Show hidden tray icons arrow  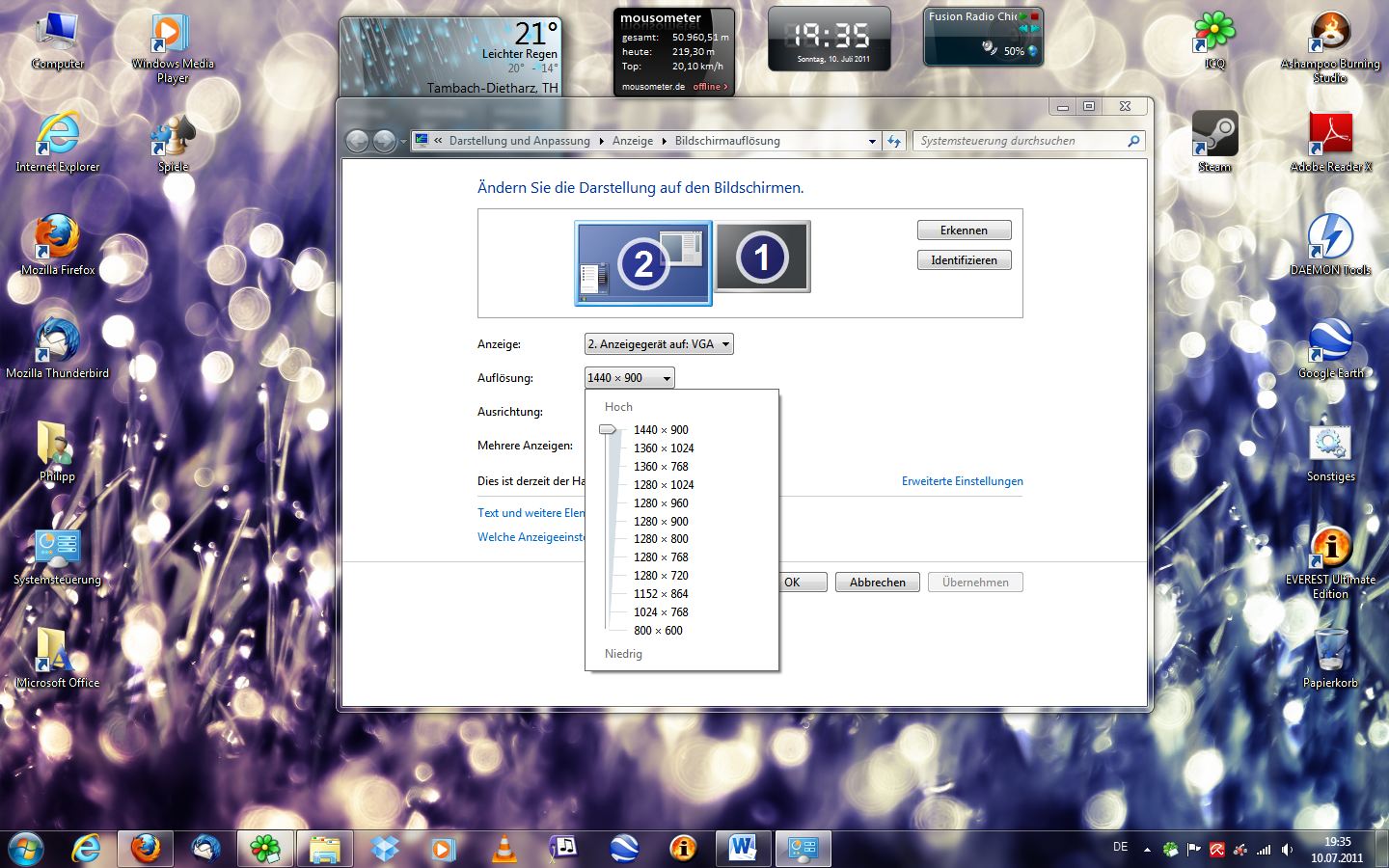[1147, 850]
